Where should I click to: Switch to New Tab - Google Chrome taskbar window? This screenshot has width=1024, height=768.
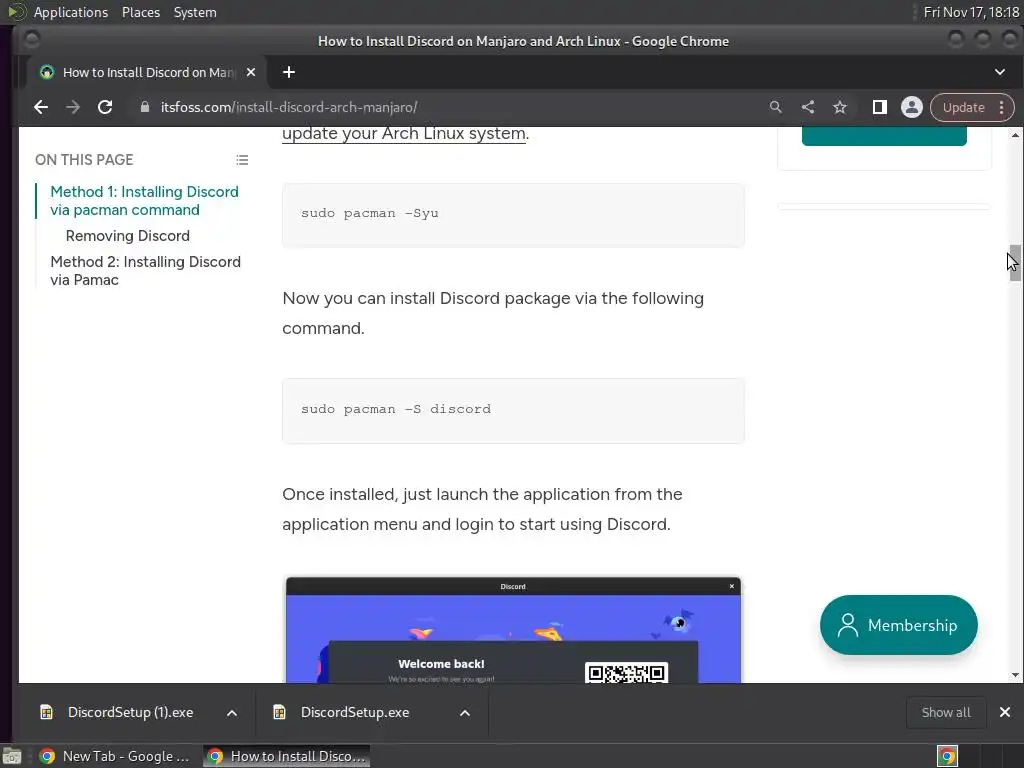click(x=114, y=756)
